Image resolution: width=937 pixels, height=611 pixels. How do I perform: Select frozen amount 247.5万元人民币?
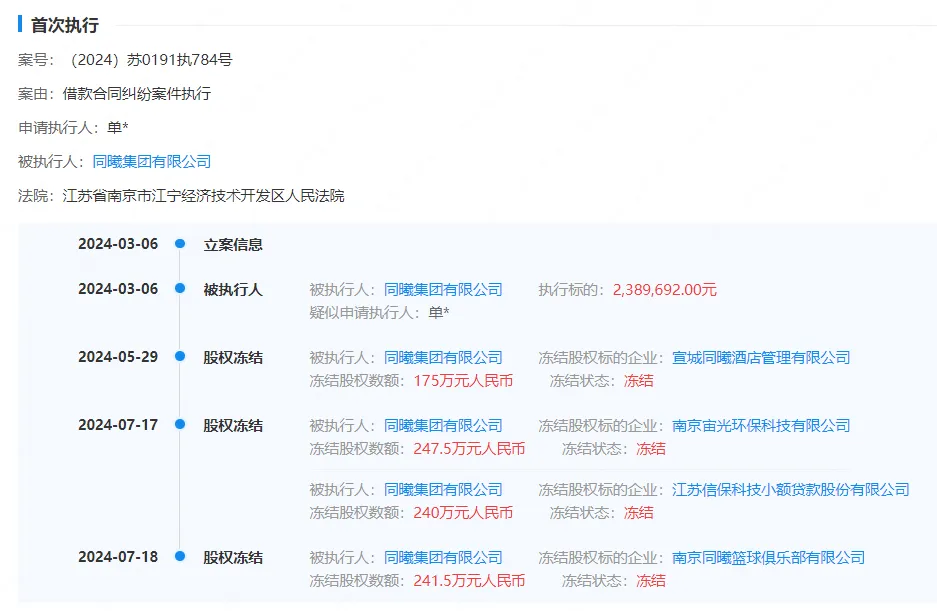[x=469, y=449]
